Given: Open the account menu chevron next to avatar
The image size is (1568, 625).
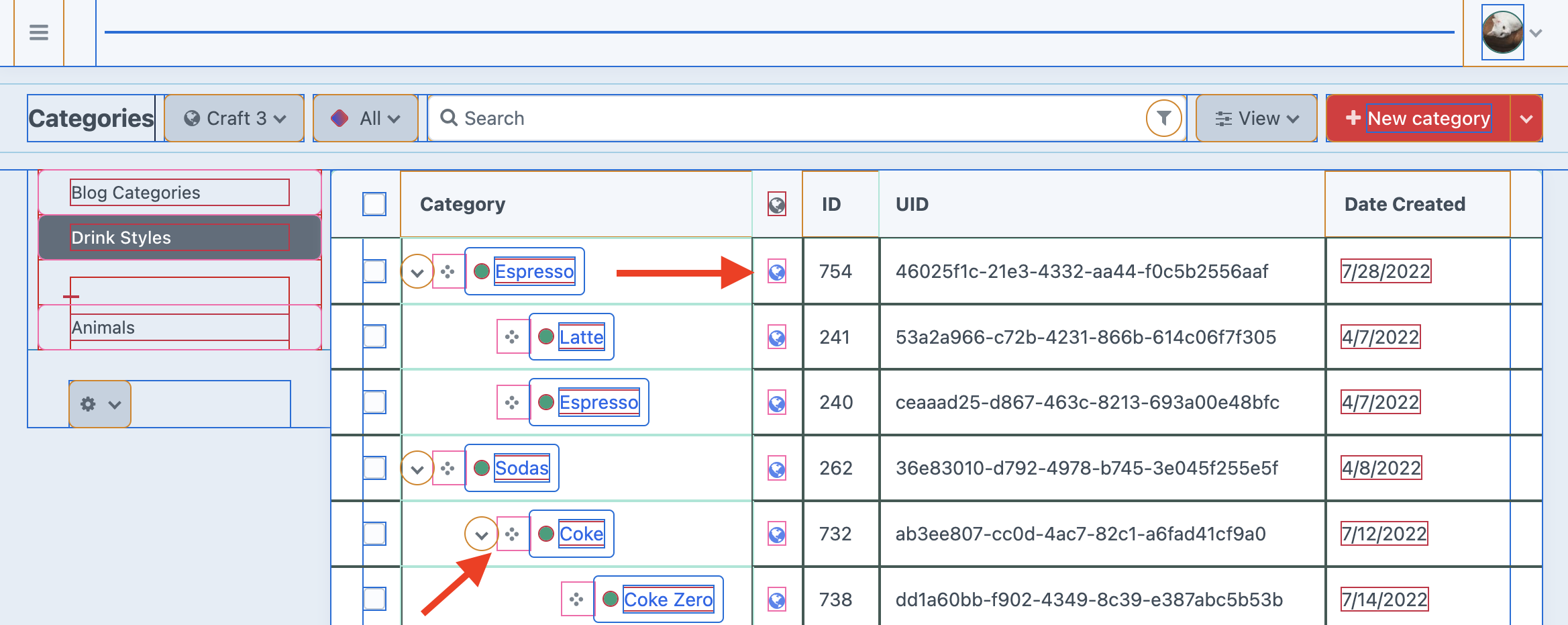Looking at the screenshot, I should tap(1536, 32).
